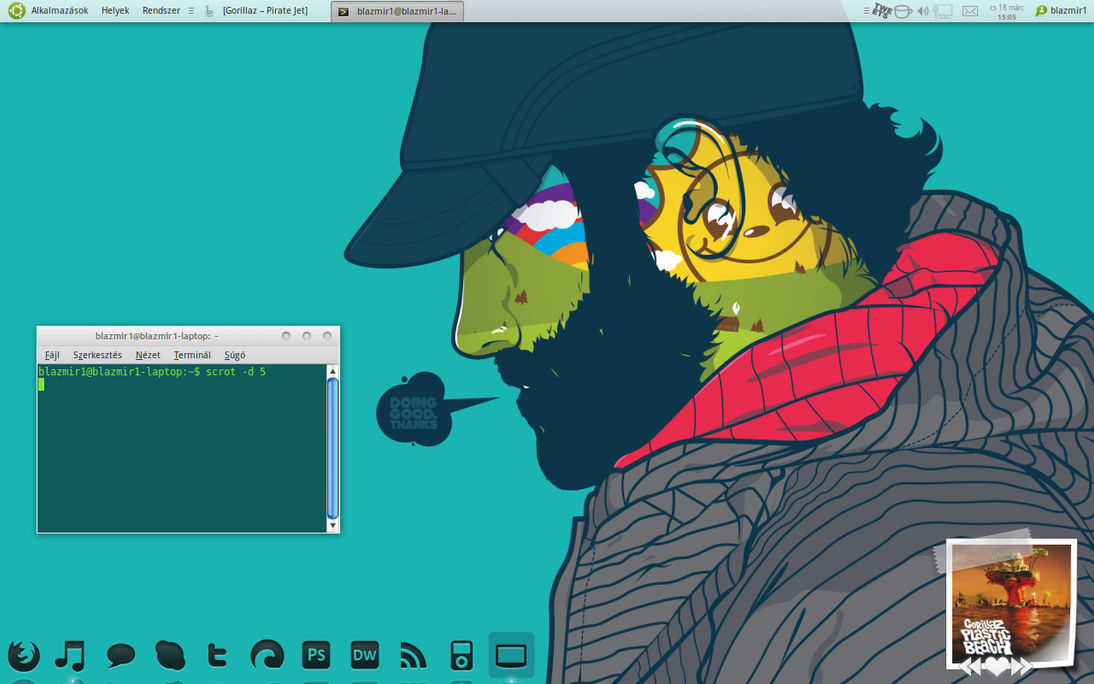Viewport: 1094px width, 684px height.
Task: Click the panel grip handle before Tweets icon
Action: pyautogui.click(x=867, y=10)
